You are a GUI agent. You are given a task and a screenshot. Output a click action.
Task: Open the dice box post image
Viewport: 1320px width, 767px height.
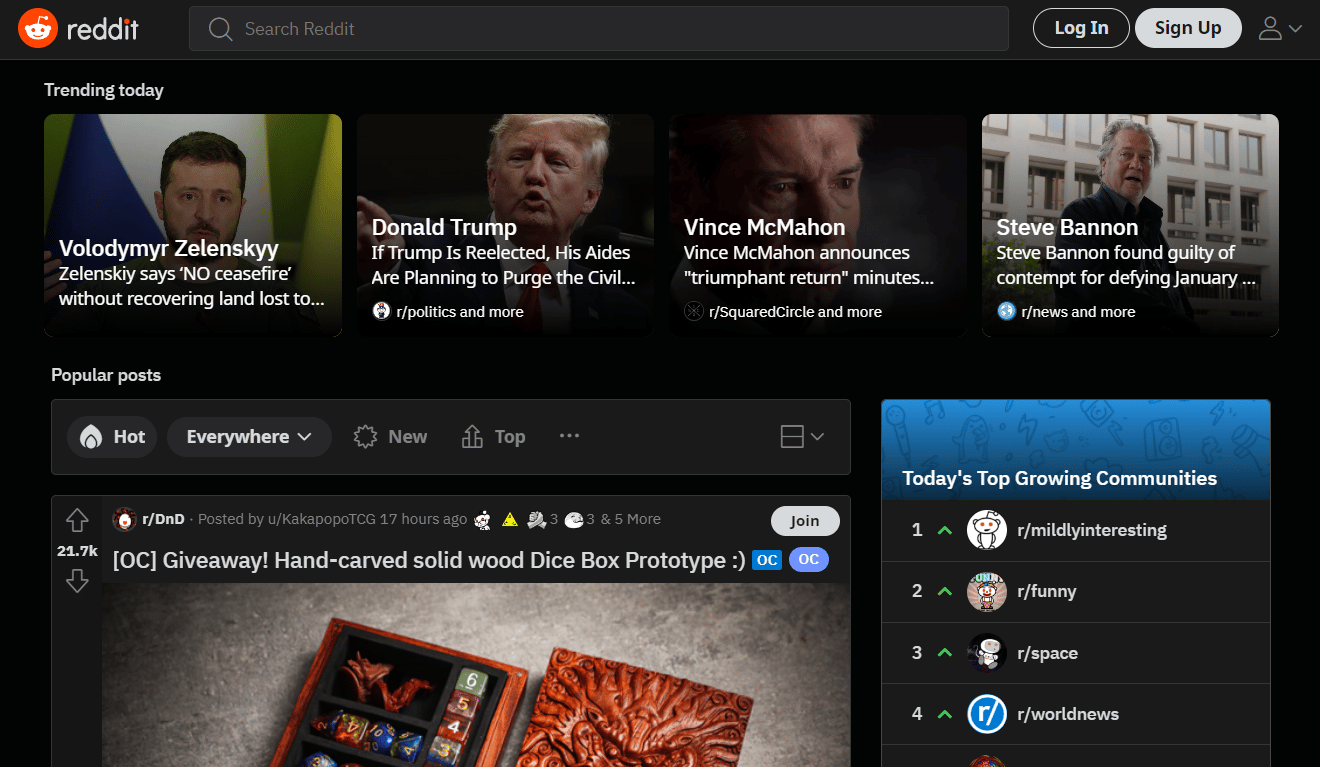click(x=476, y=675)
